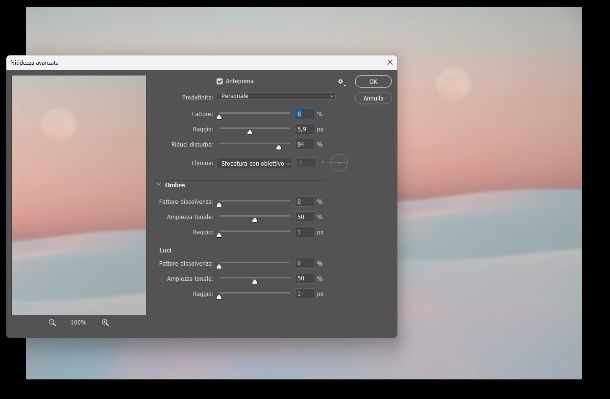Focus the Riduci disturbo value field
This screenshot has width=610, height=399.
click(305, 144)
